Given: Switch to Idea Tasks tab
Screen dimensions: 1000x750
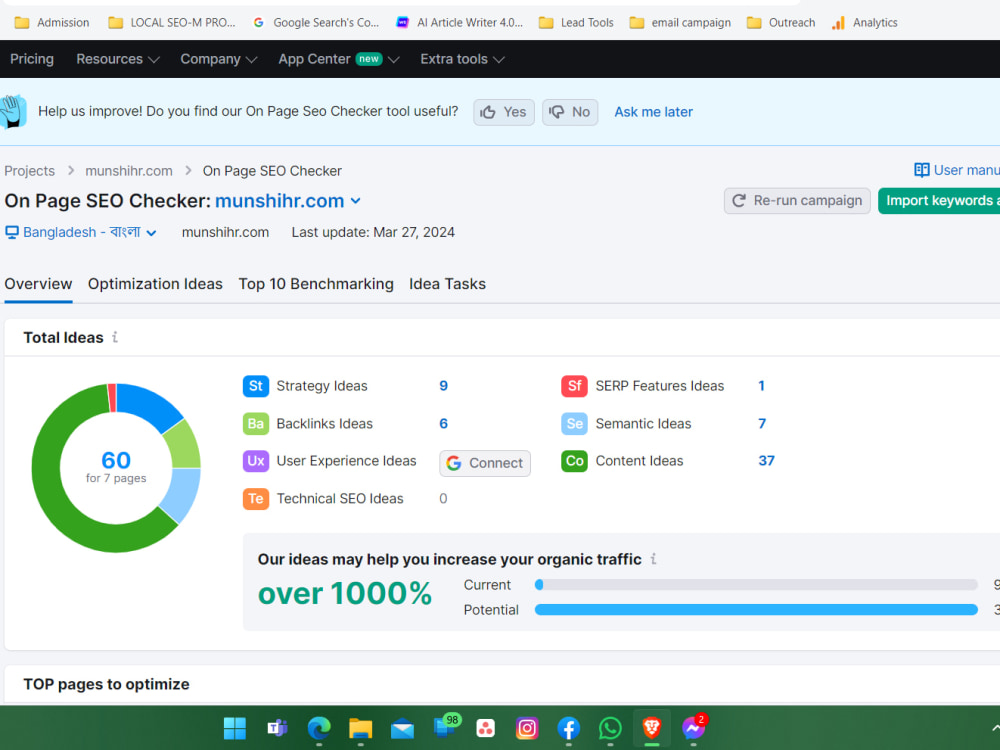Looking at the screenshot, I should point(447,284).
